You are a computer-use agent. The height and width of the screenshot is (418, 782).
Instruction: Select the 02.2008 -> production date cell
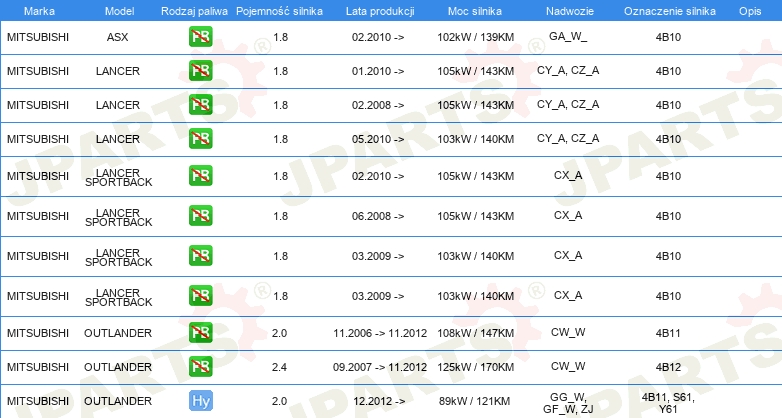pyautogui.click(x=378, y=105)
